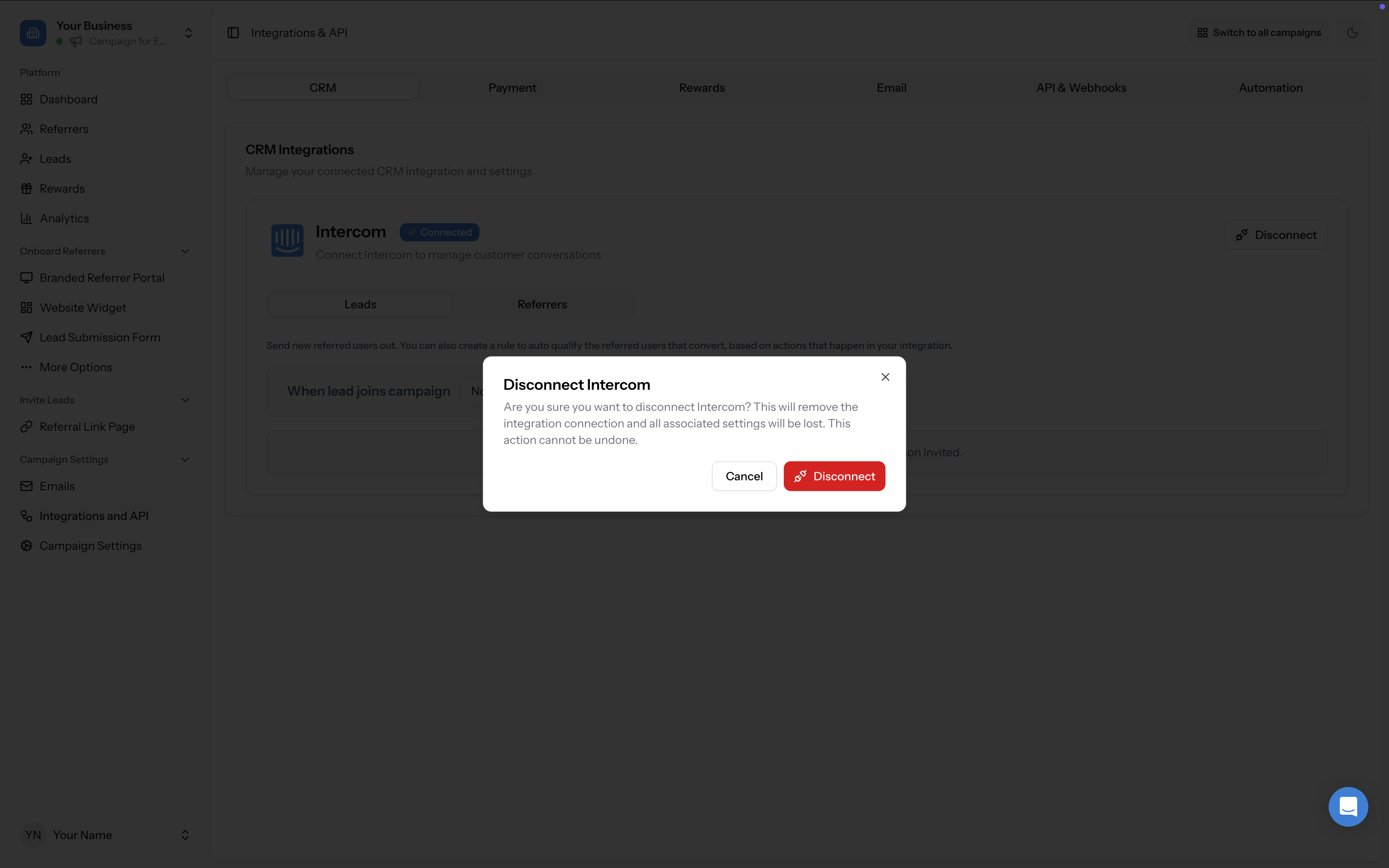This screenshot has width=1389, height=868.
Task: Open the Dashboard from the sidebar icon
Action: click(x=26, y=99)
